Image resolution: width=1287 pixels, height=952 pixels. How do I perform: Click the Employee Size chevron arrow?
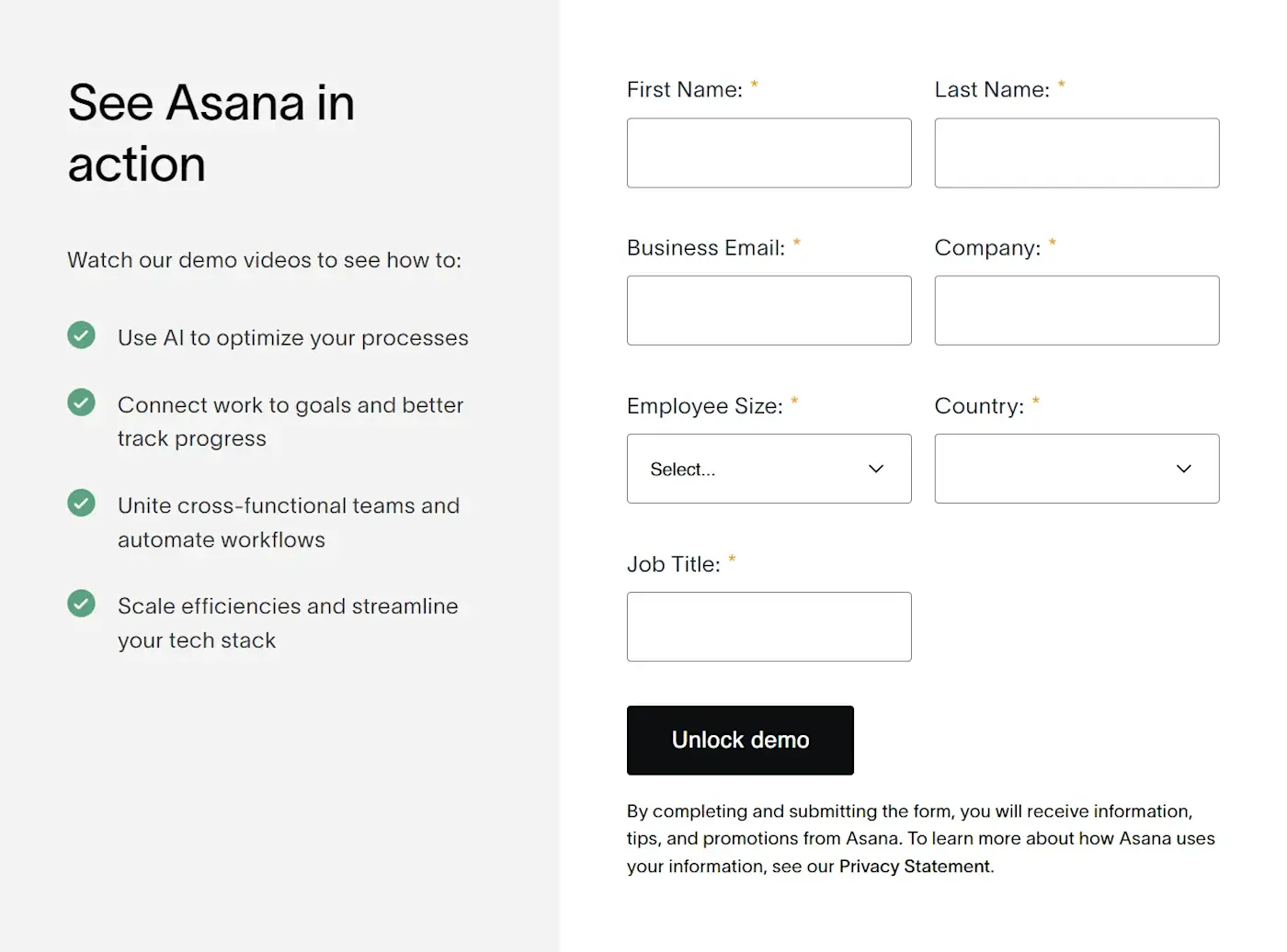coord(875,469)
